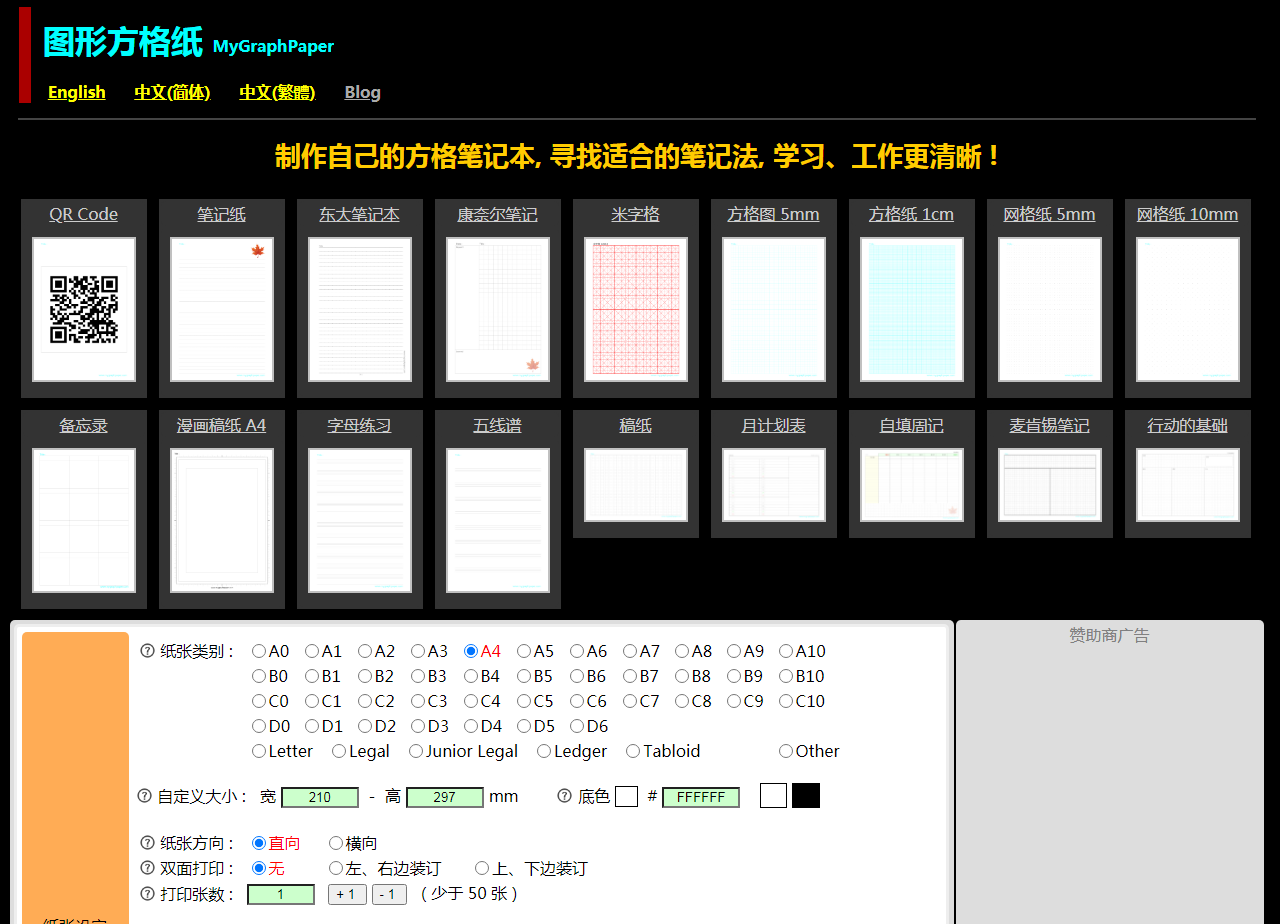Open the 东大笔记本 link

[360, 214]
